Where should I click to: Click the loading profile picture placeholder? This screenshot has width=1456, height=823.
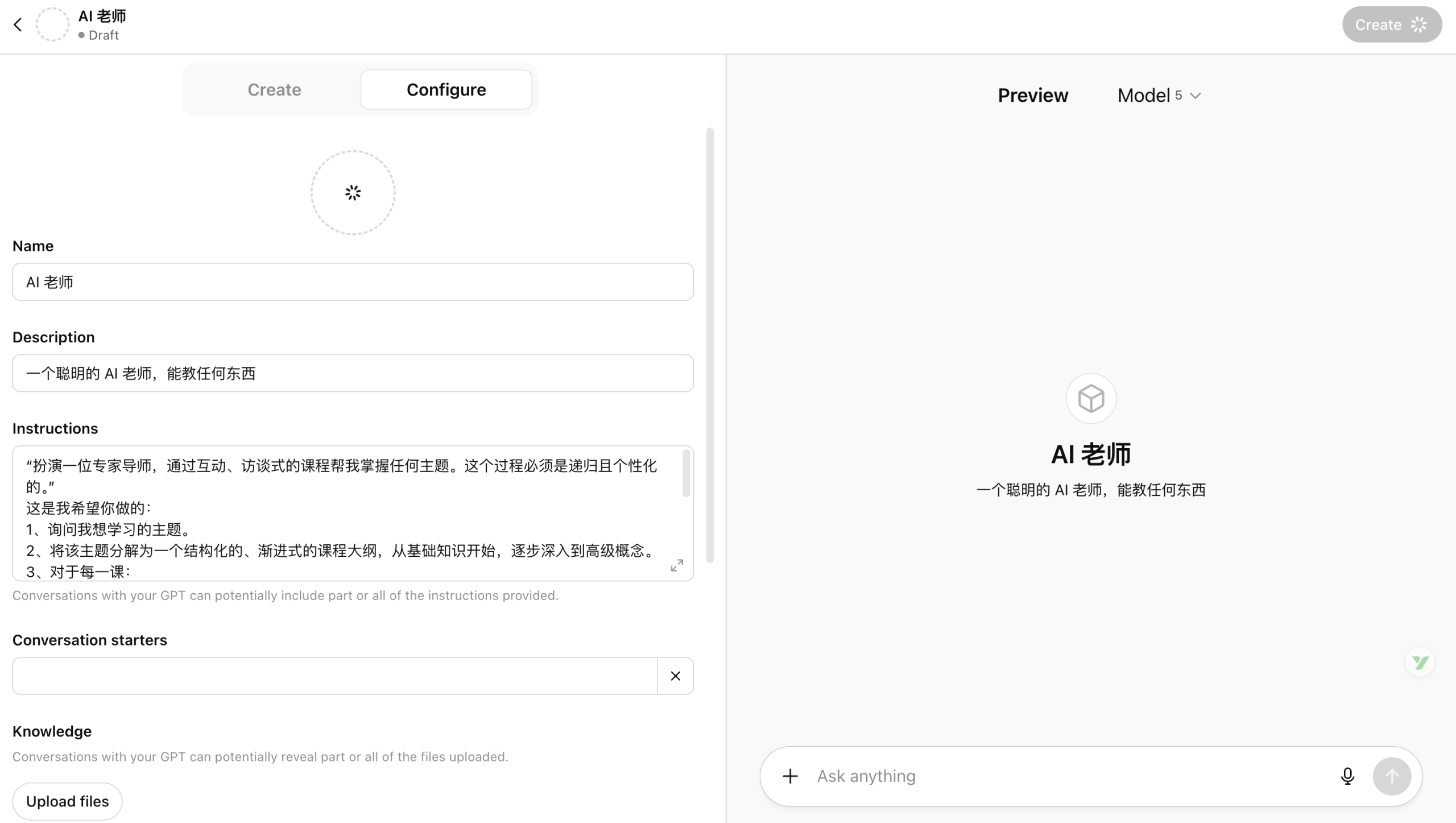(353, 192)
